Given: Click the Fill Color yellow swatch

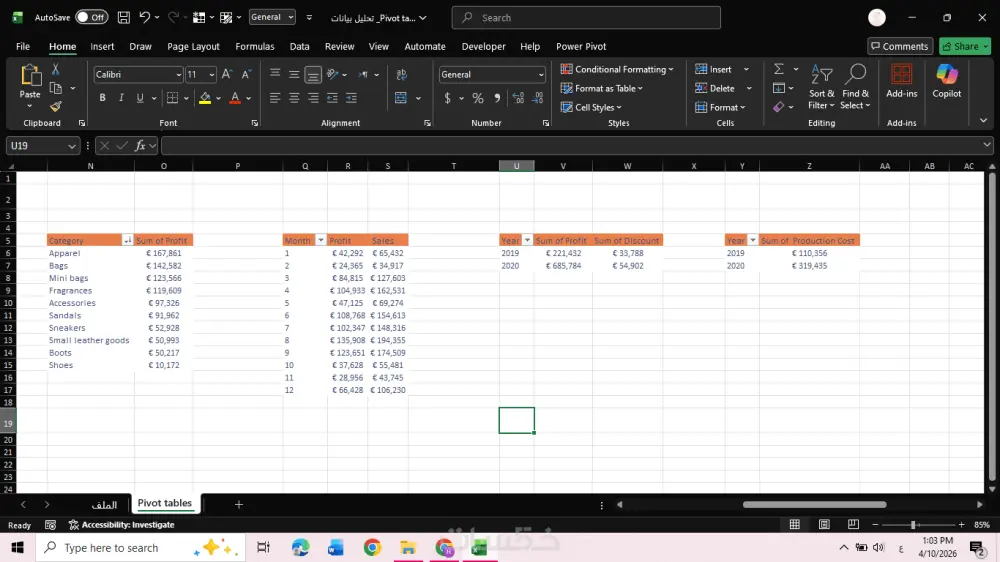Looking at the screenshot, I should click(x=205, y=98).
